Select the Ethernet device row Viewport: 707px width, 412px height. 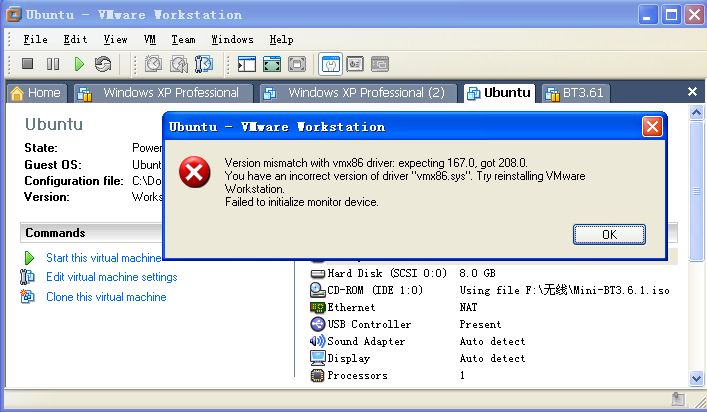(493, 307)
